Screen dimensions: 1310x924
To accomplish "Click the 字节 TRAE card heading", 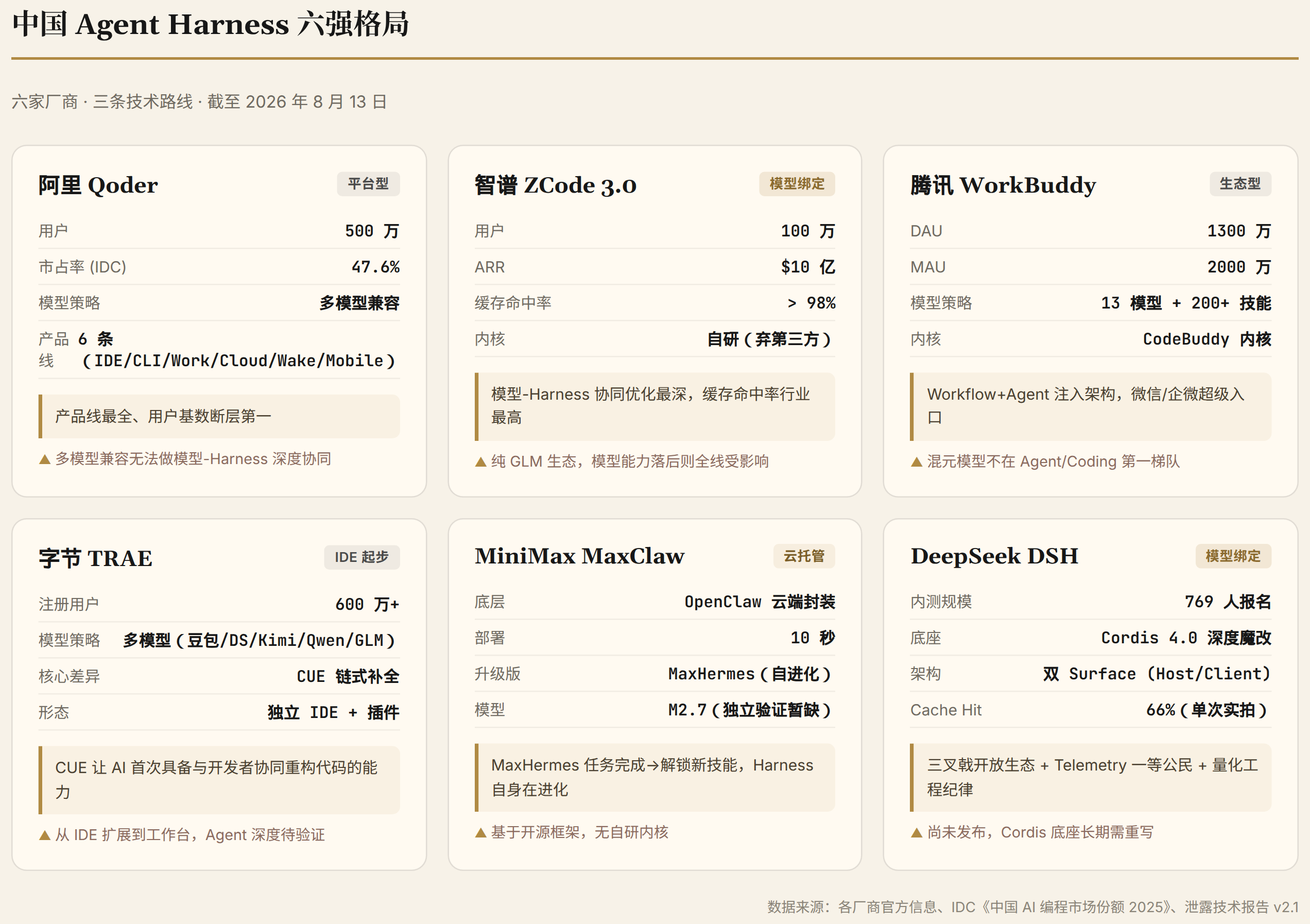I will pos(95,558).
